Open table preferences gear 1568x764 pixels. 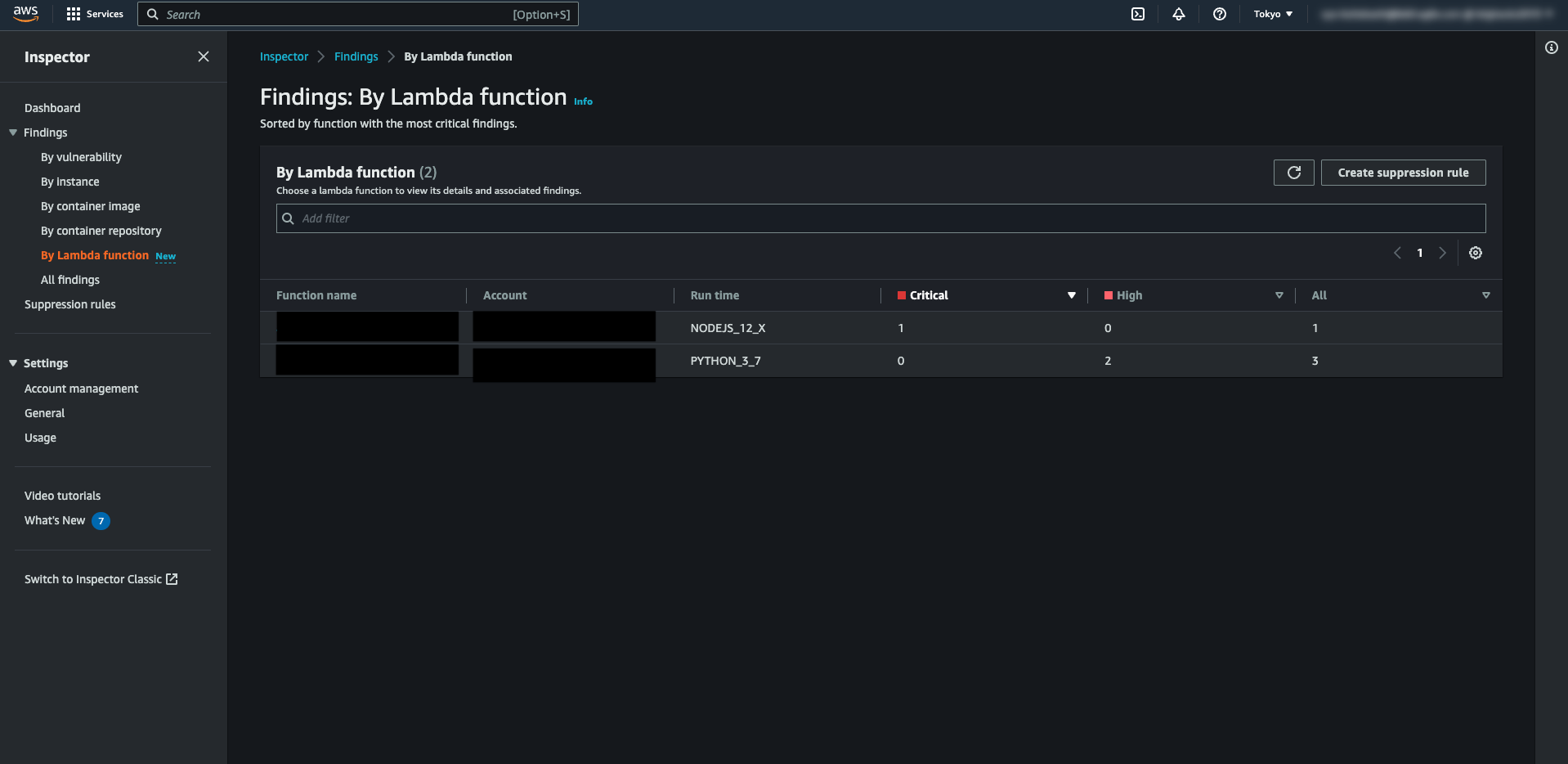pyautogui.click(x=1476, y=253)
